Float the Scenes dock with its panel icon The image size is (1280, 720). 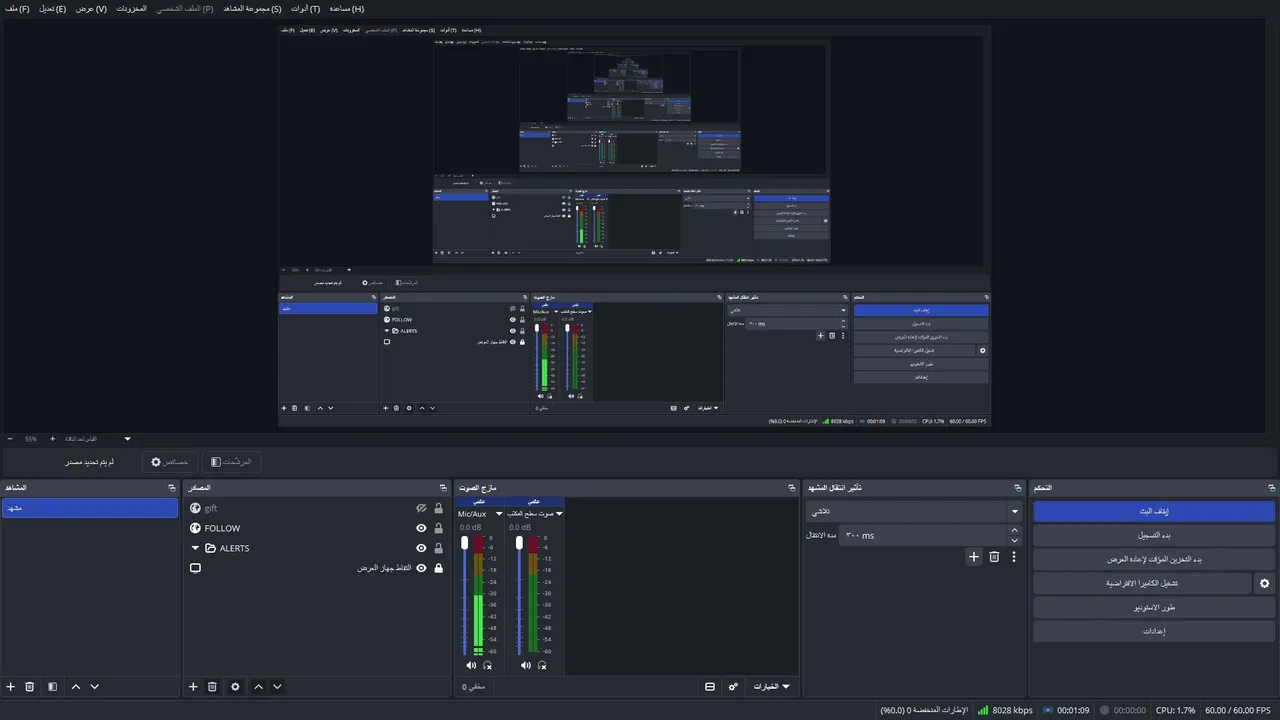pyautogui.click(x=172, y=488)
